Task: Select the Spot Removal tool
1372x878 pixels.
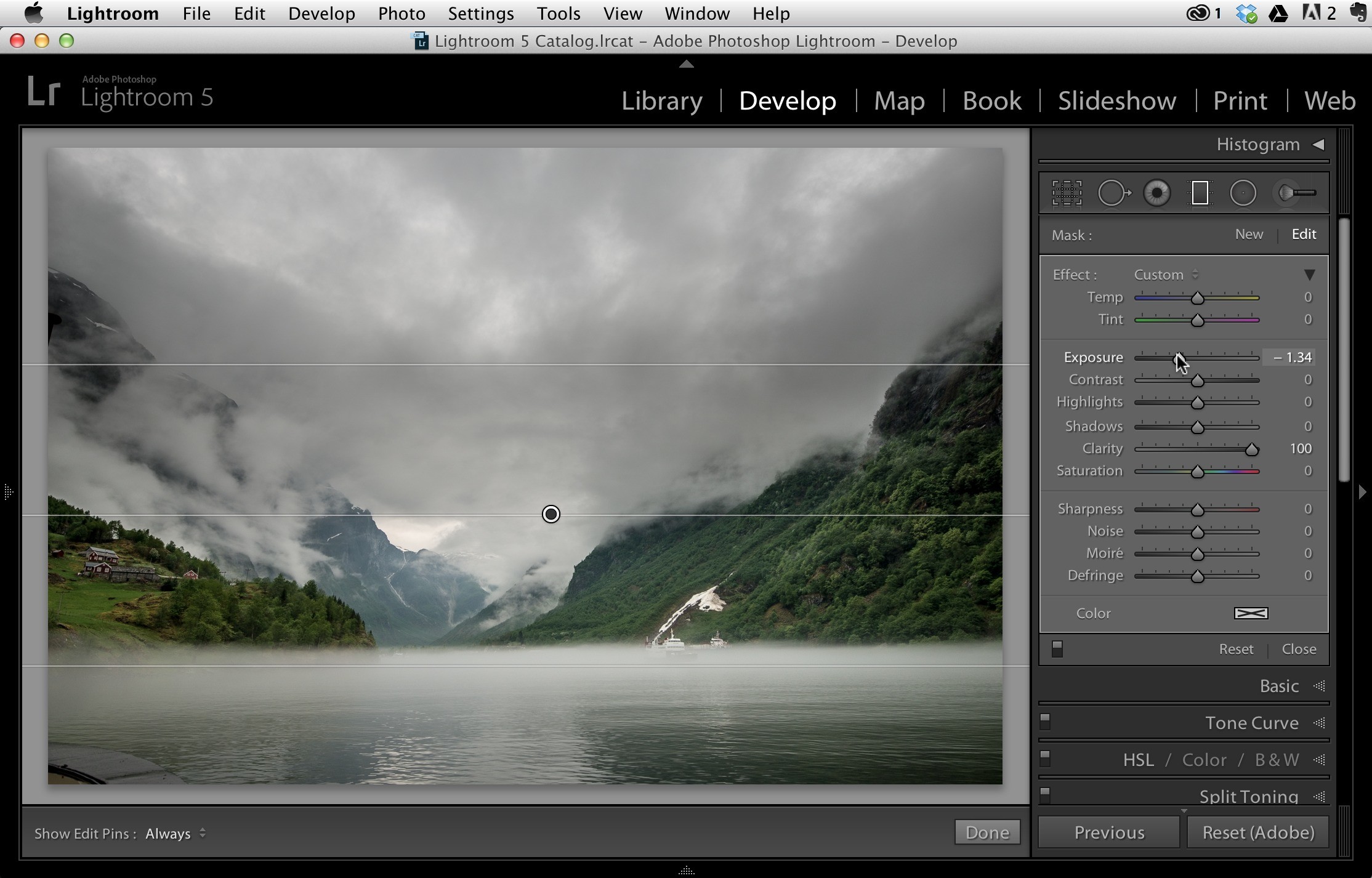Action: 1114,193
